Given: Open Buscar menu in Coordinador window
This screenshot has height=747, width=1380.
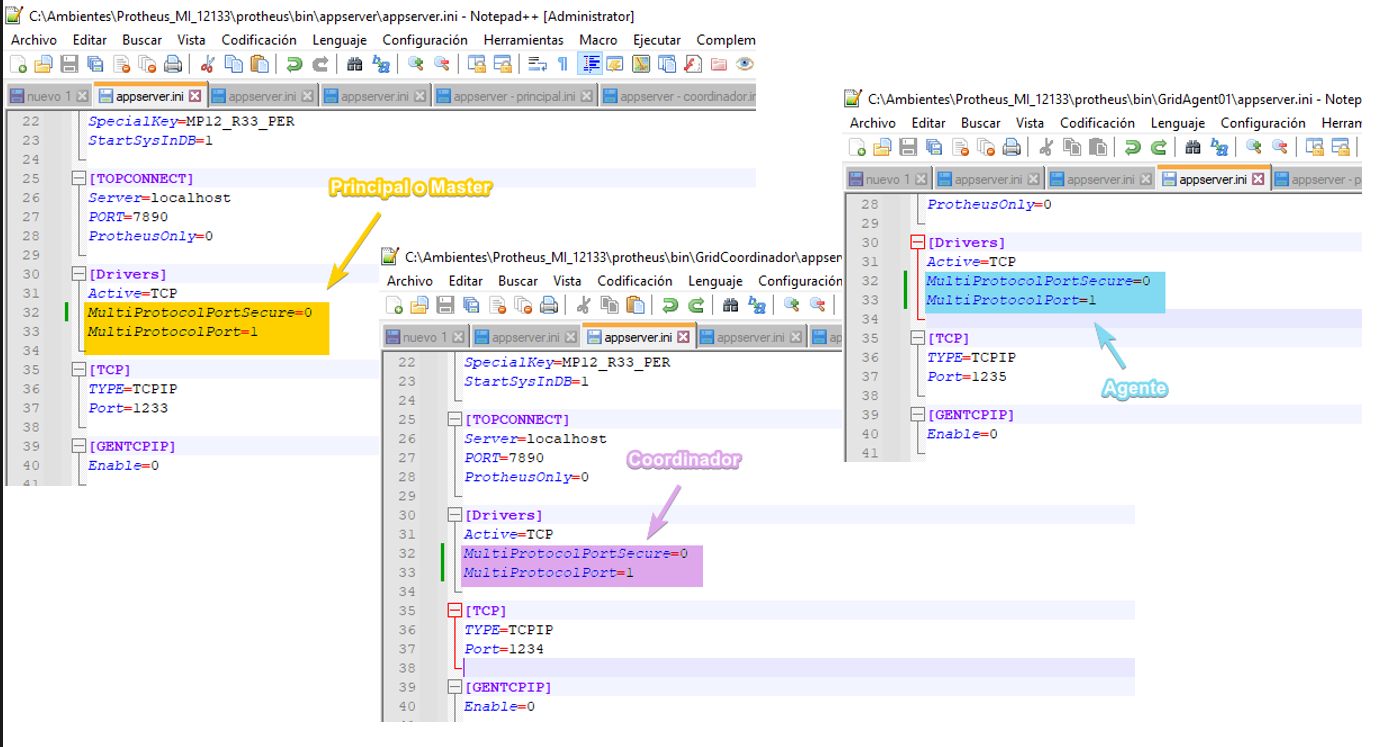Looking at the screenshot, I should tap(518, 281).
